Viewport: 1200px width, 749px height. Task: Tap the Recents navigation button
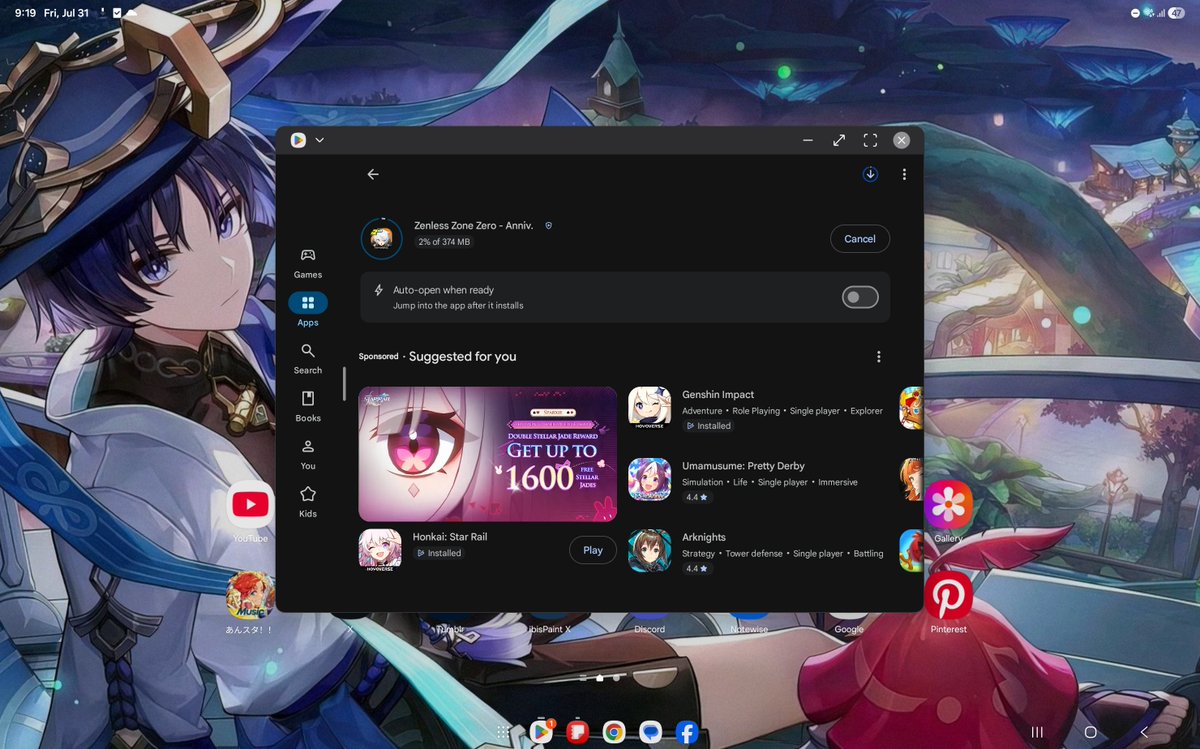pos(1037,732)
